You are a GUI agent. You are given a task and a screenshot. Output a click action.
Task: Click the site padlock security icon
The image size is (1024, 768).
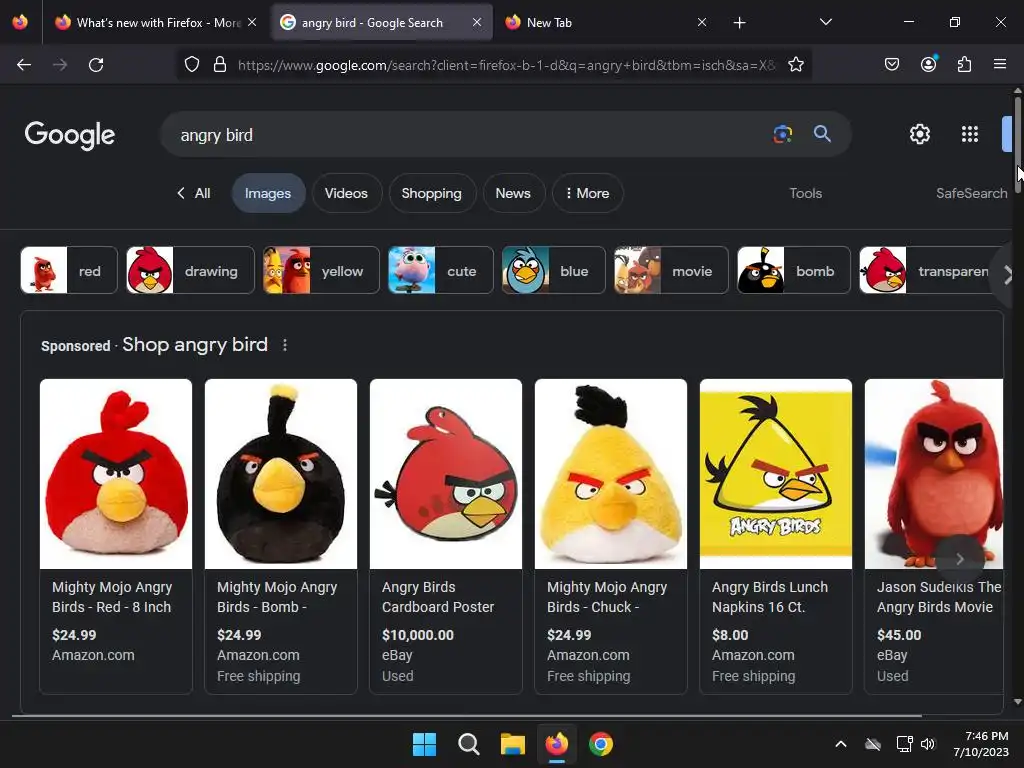click(x=220, y=65)
